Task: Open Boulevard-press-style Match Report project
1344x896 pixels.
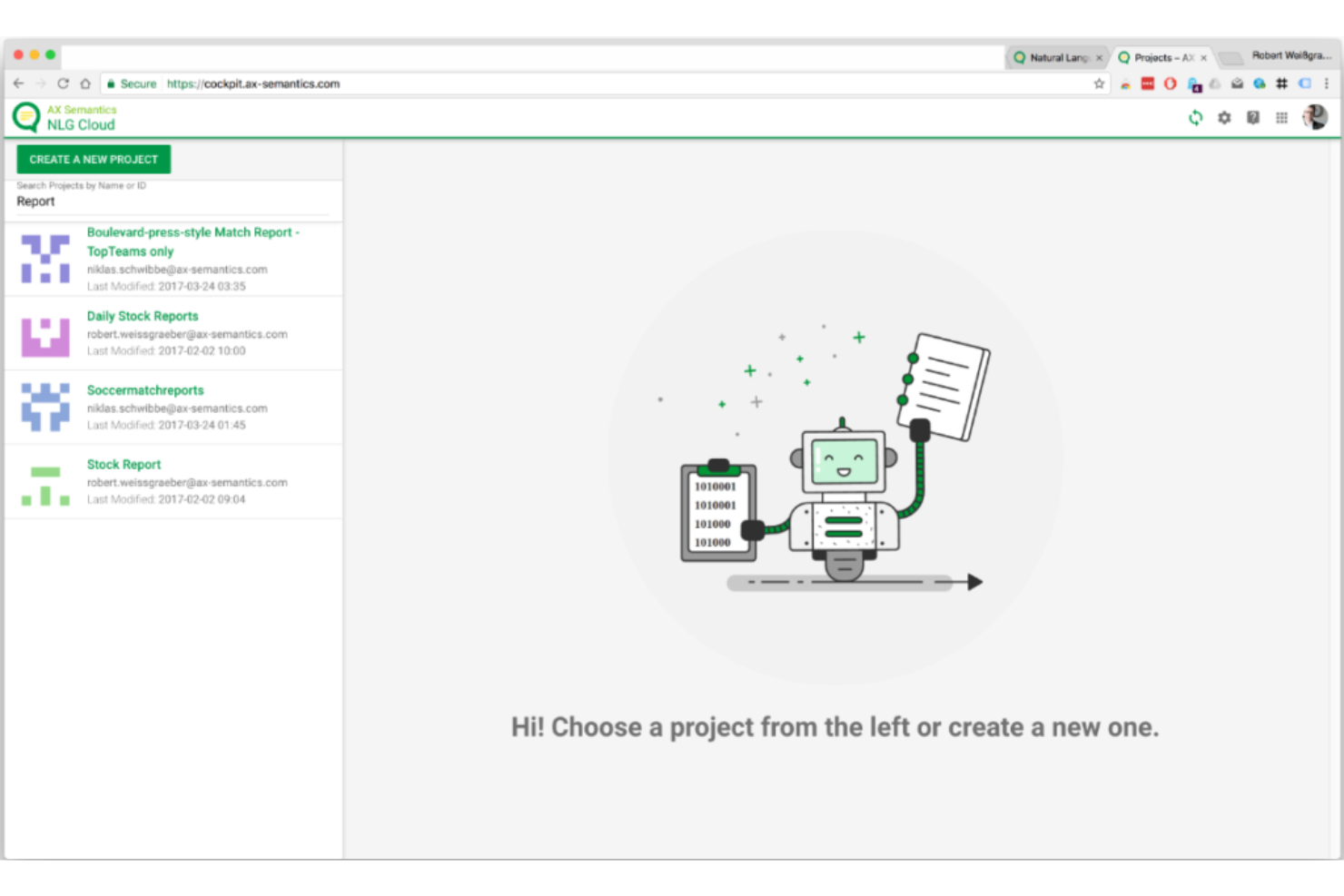Action: point(193,232)
